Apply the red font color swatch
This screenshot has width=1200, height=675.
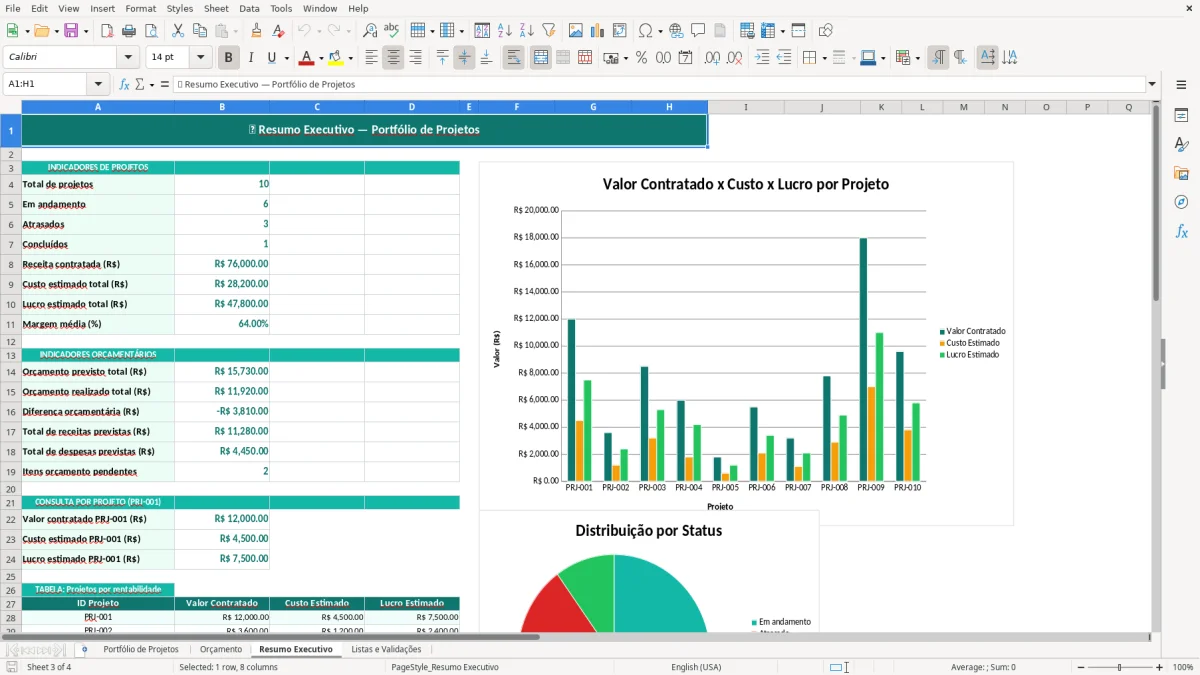306,58
